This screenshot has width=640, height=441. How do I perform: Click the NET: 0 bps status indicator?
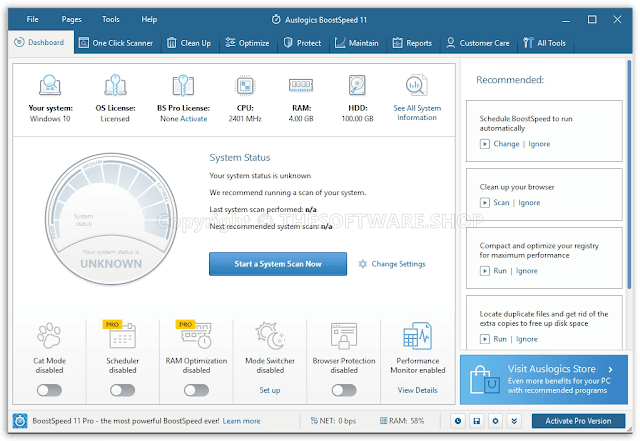click(x=333, y=421)
